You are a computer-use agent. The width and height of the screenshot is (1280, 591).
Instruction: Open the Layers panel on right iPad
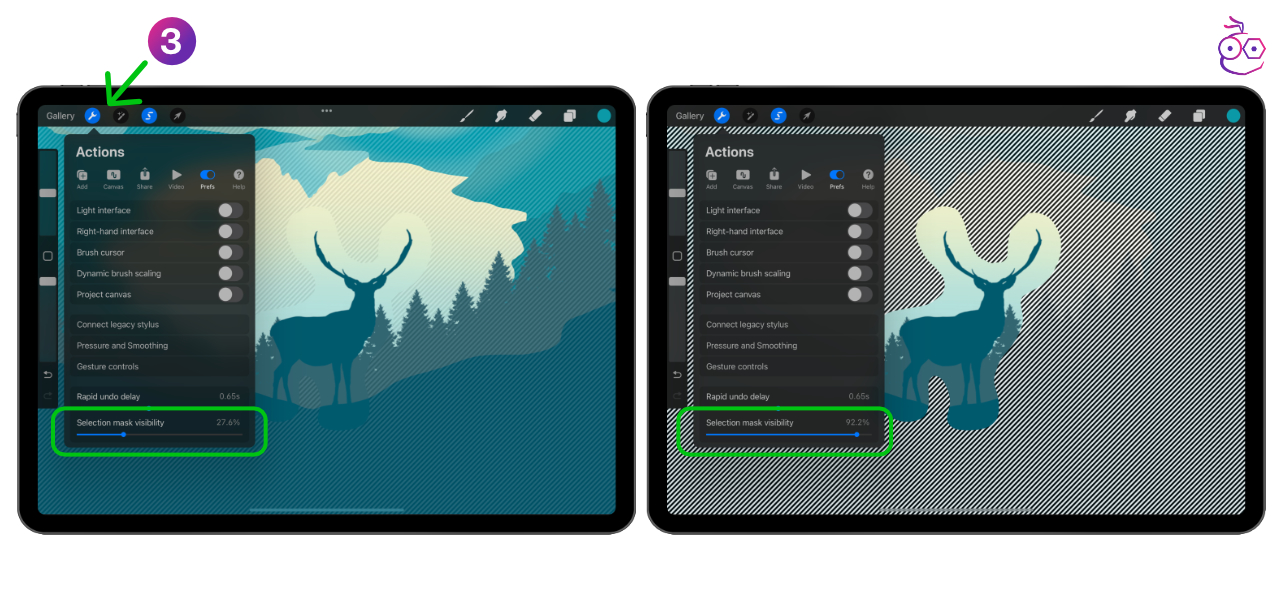(1198, 116)
